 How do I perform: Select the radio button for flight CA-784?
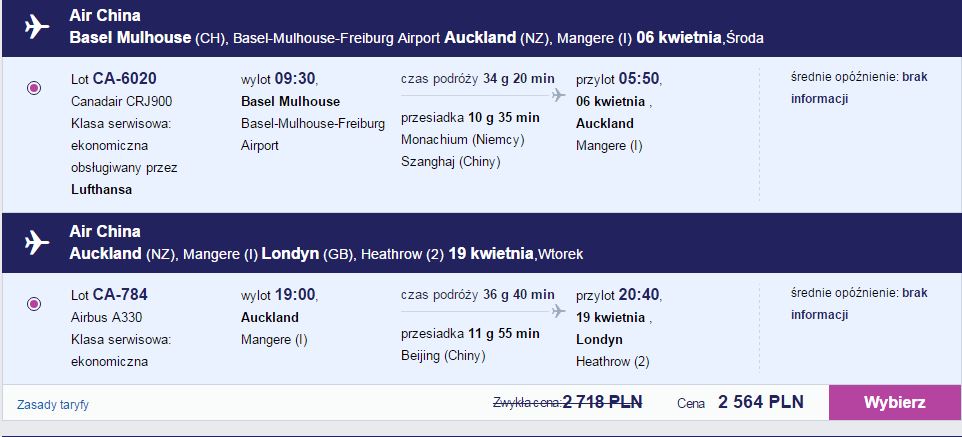point(34,304)
